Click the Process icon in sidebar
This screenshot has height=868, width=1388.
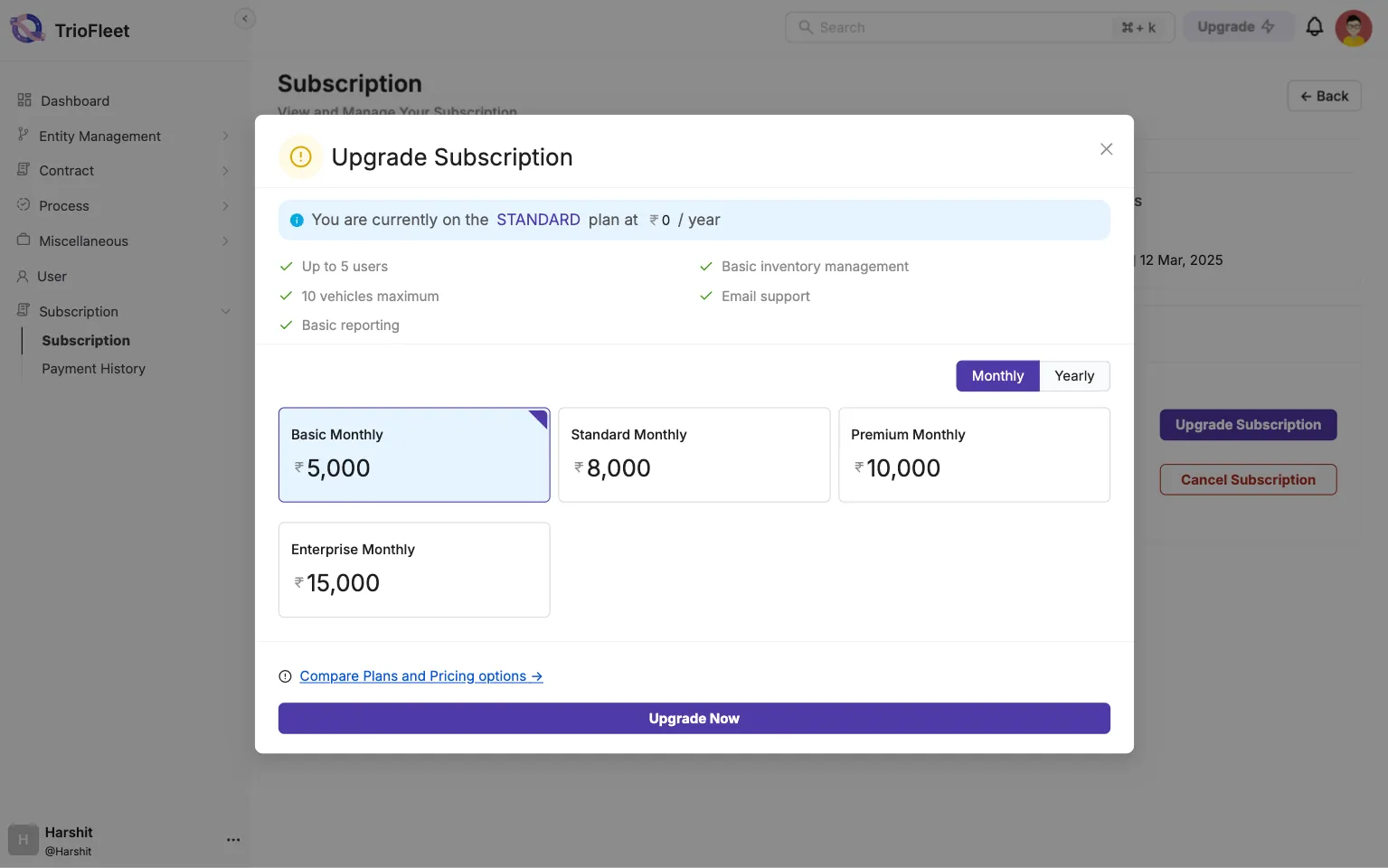pos(24,205)
